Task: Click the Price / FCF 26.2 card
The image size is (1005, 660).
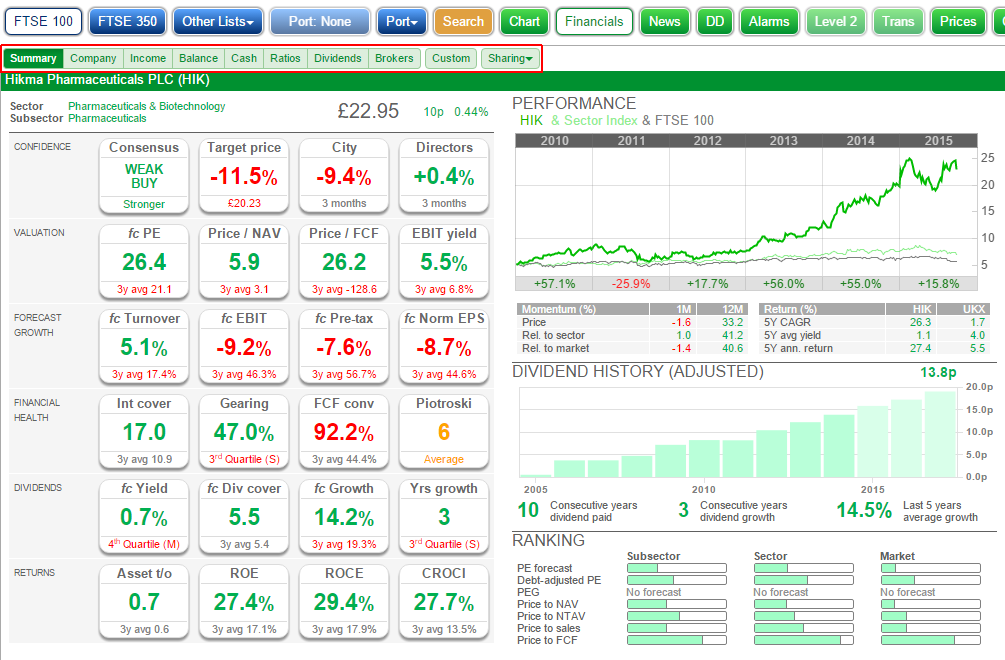Action: 344,261
